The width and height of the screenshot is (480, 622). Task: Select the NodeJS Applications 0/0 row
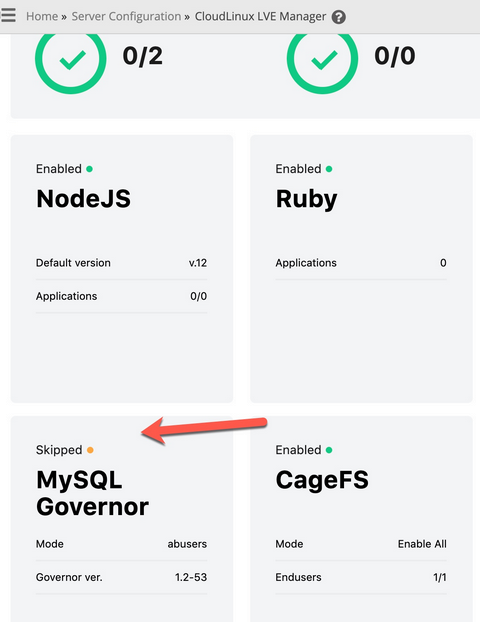tap(121, 296)
